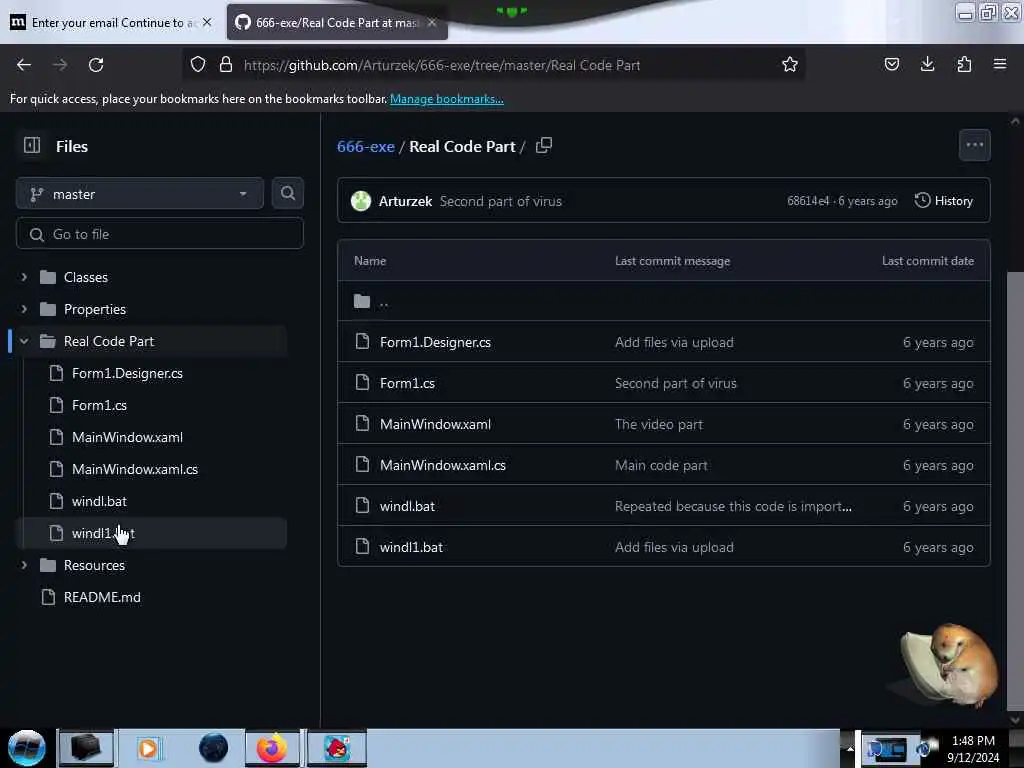1024x768 pixels.
Task: Open the Resources folder in the tree
Action: click(x=94, y=565)
